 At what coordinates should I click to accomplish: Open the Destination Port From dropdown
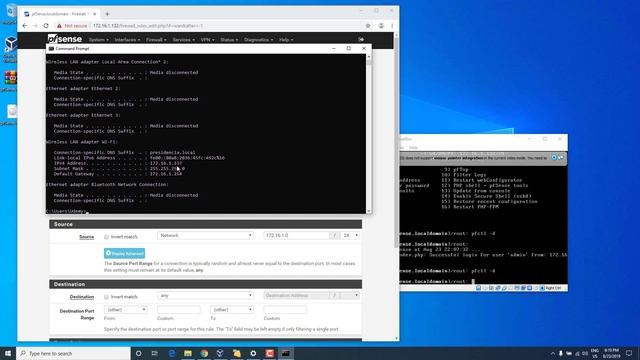pyautogui.click(x=126, y=310)
